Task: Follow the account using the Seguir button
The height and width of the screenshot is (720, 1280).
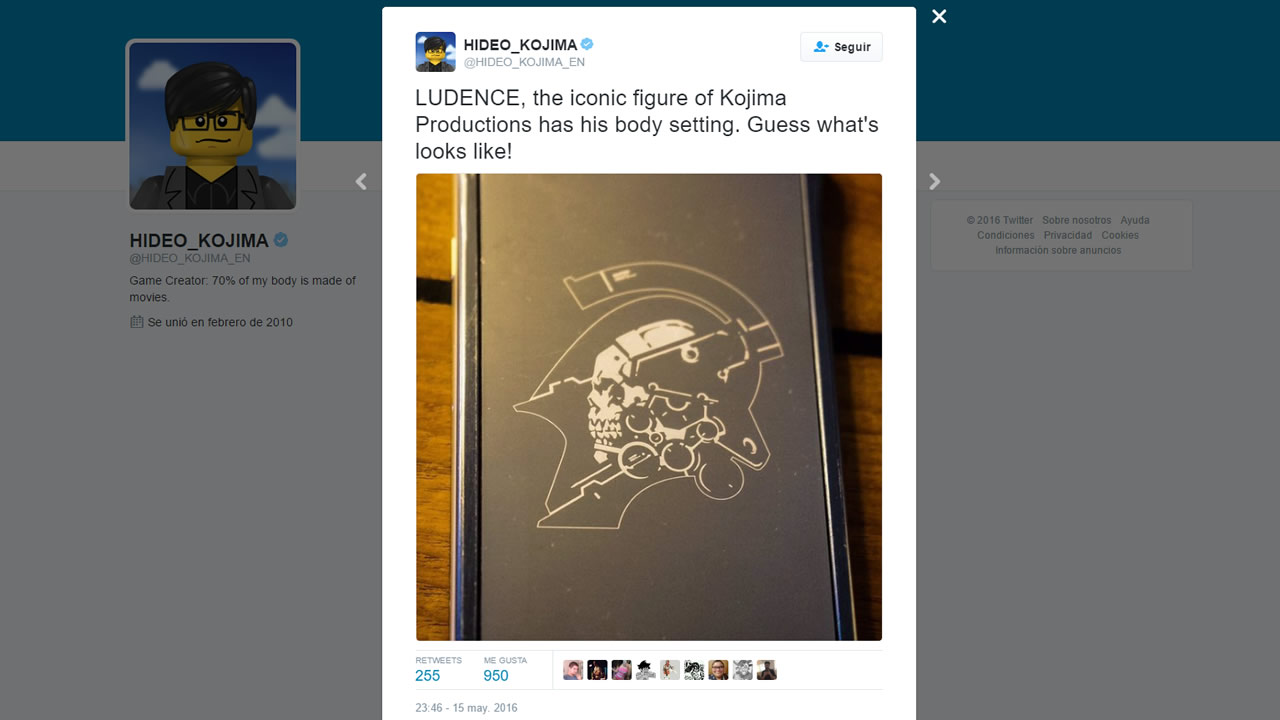Action: pos(841,47)
